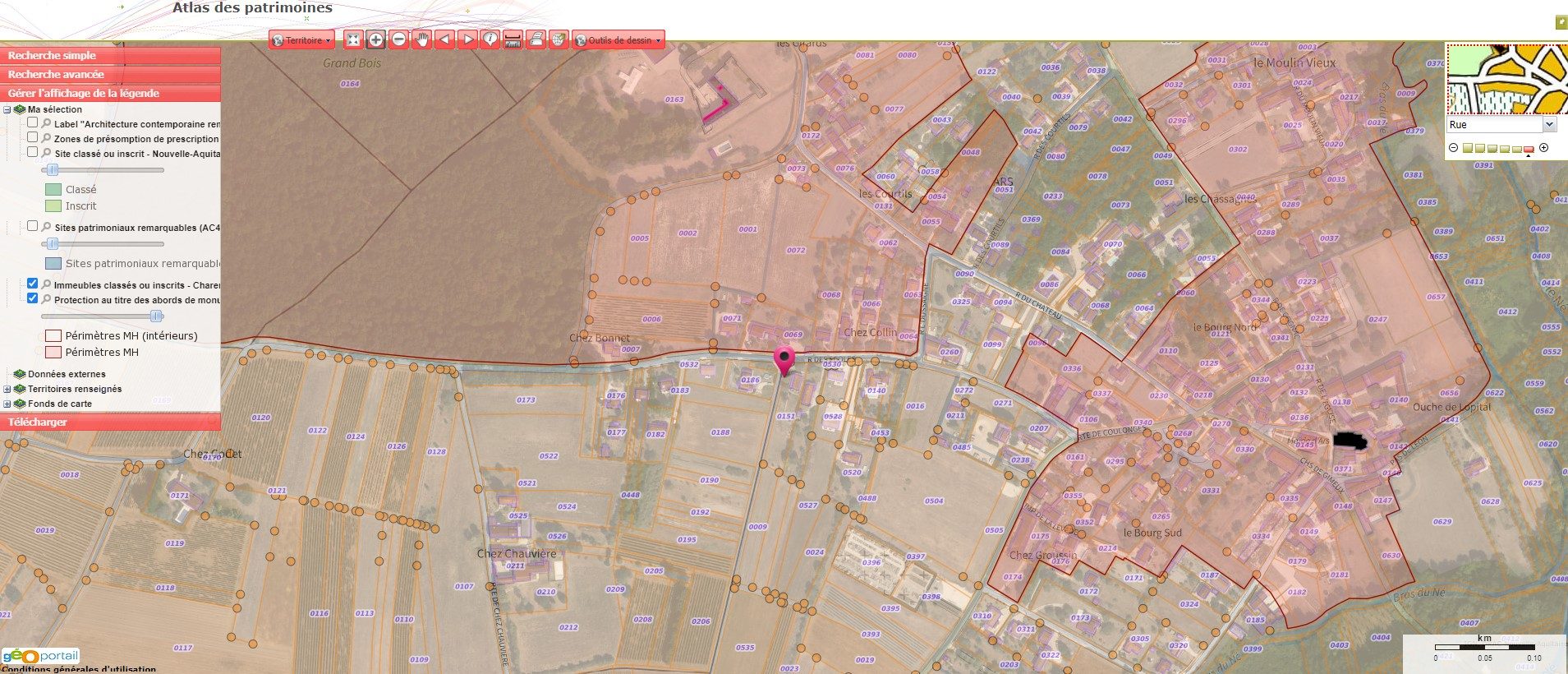Screen dimensions: 1568x674
Task: Click the Télécharger panel header
Action: click(110, 422)
